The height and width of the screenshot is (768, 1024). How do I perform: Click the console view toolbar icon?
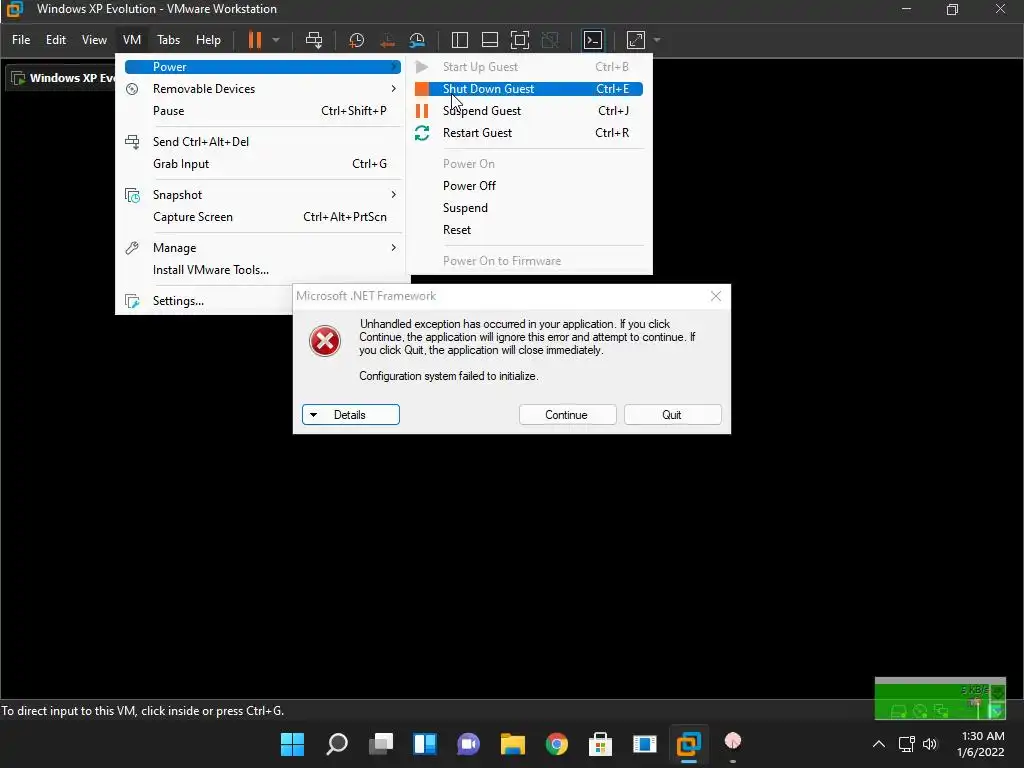[593, 40]
